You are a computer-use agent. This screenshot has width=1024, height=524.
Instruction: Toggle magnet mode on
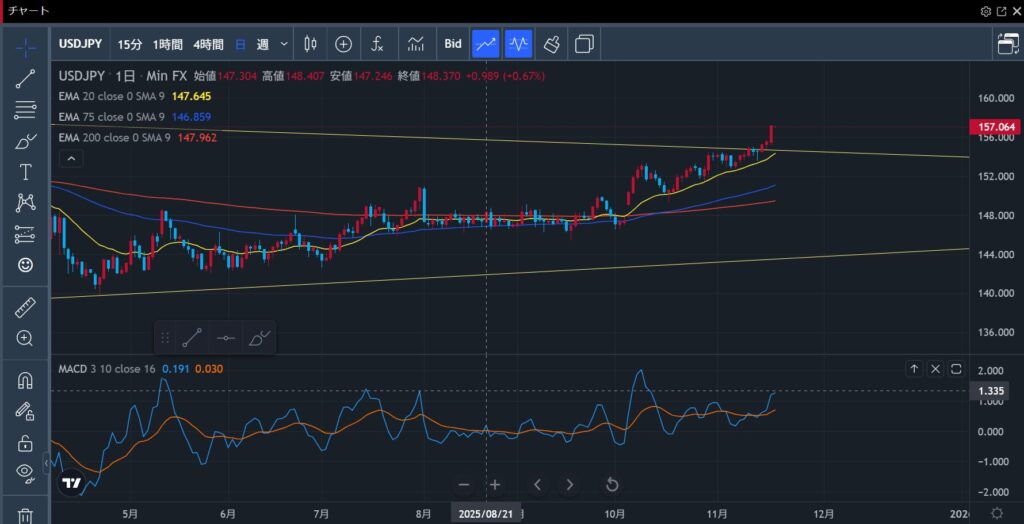pos(25,380)
